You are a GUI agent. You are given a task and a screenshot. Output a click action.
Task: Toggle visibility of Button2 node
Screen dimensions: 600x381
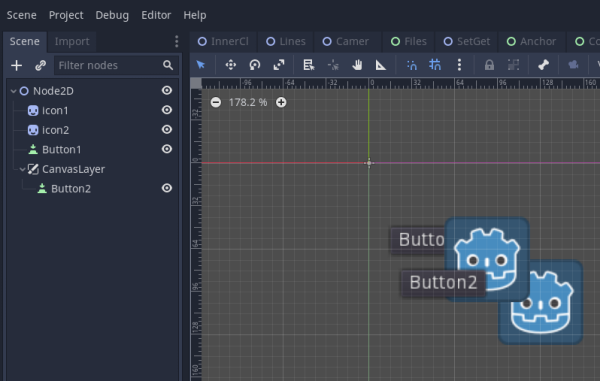pos(167,188)
